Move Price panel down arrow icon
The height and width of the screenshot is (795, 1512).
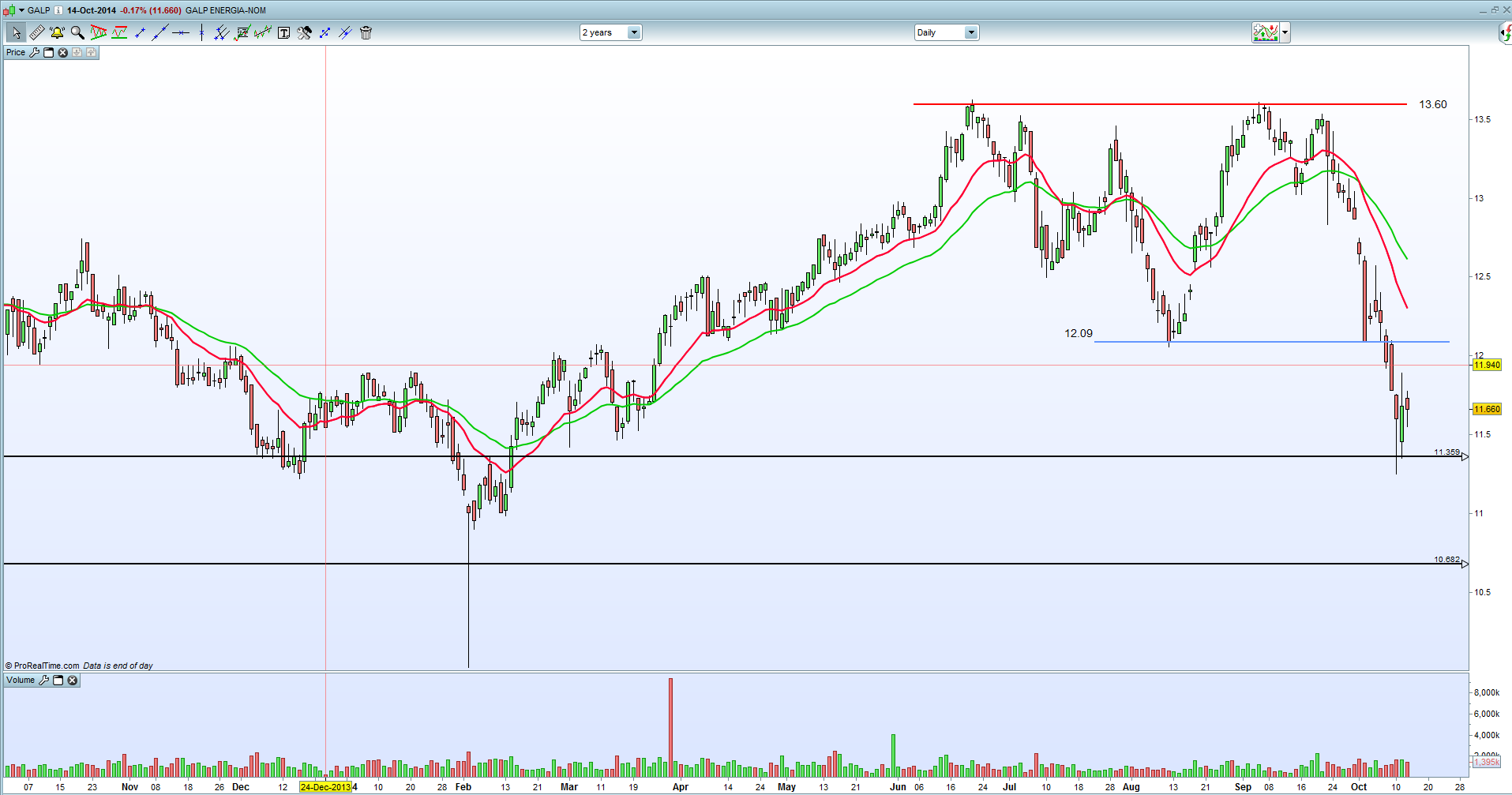(x=77, y=52)
